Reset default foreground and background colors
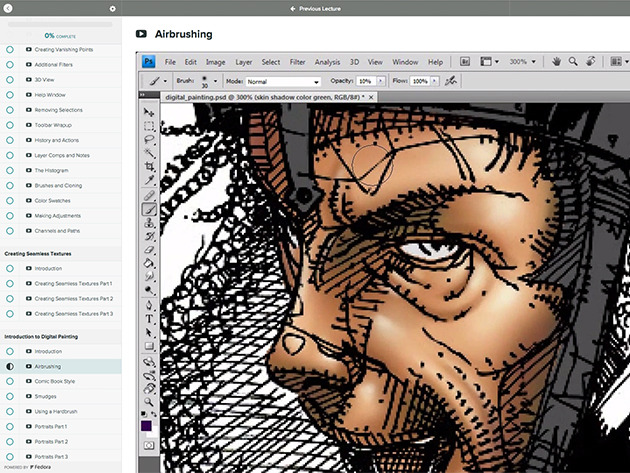Image resolution: width=630 pixels, height=473 pixels. pos(144,414)
